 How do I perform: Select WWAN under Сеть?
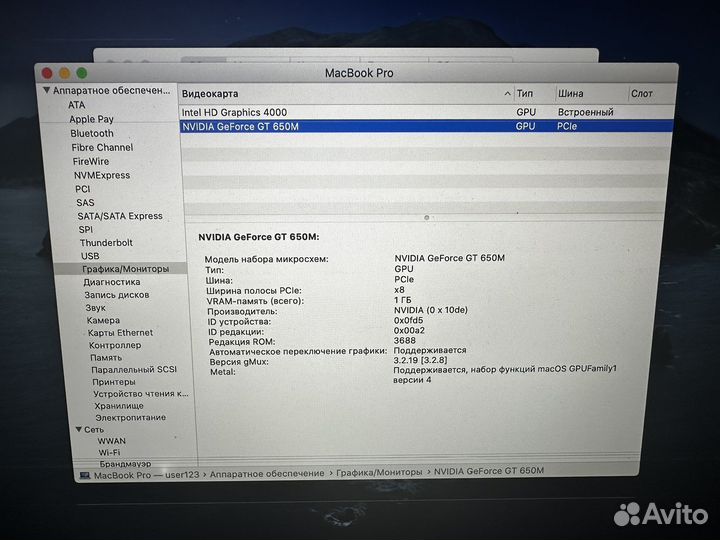(x=112, y=441)
